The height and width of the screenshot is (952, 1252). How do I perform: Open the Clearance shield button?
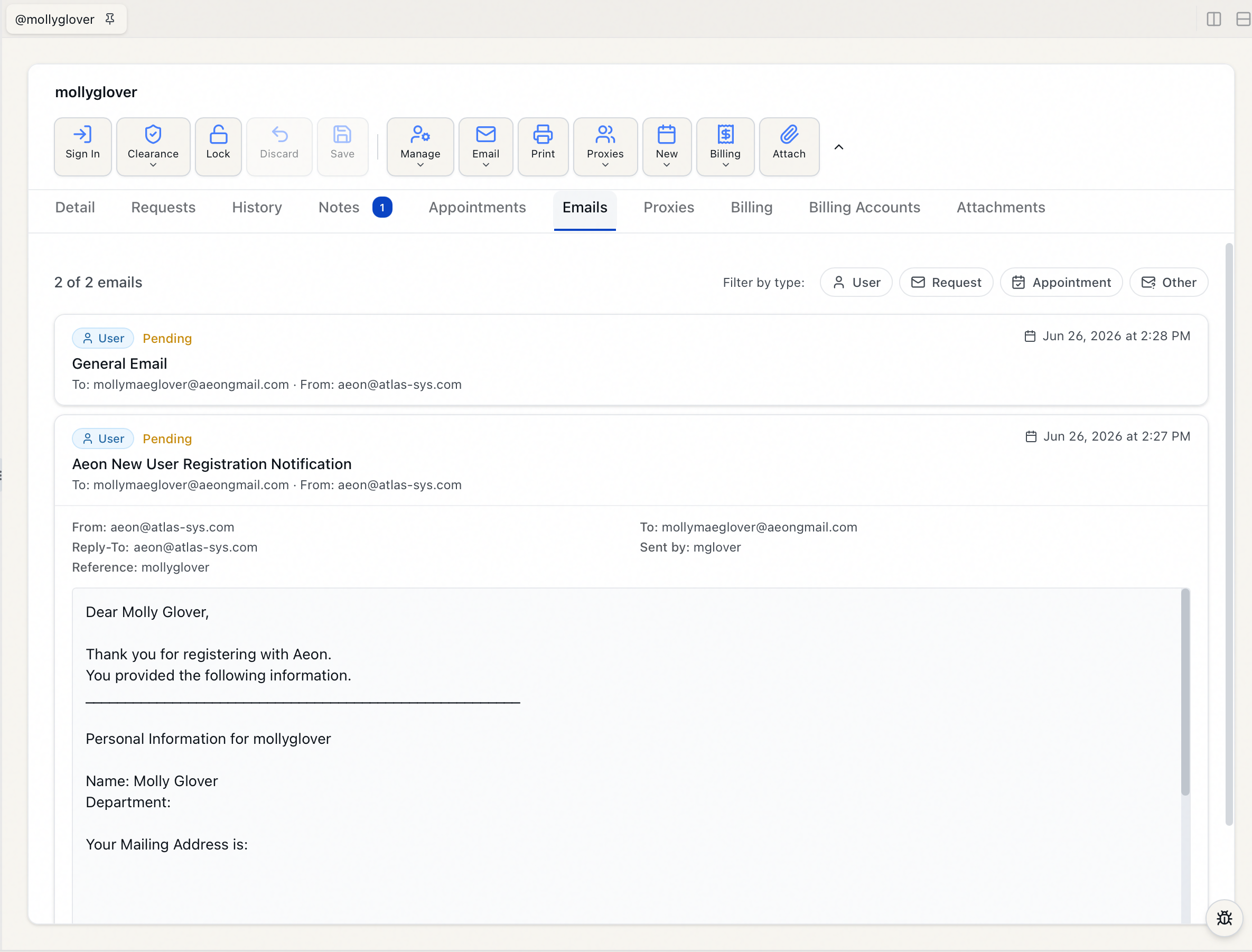(x=153, y=146)
